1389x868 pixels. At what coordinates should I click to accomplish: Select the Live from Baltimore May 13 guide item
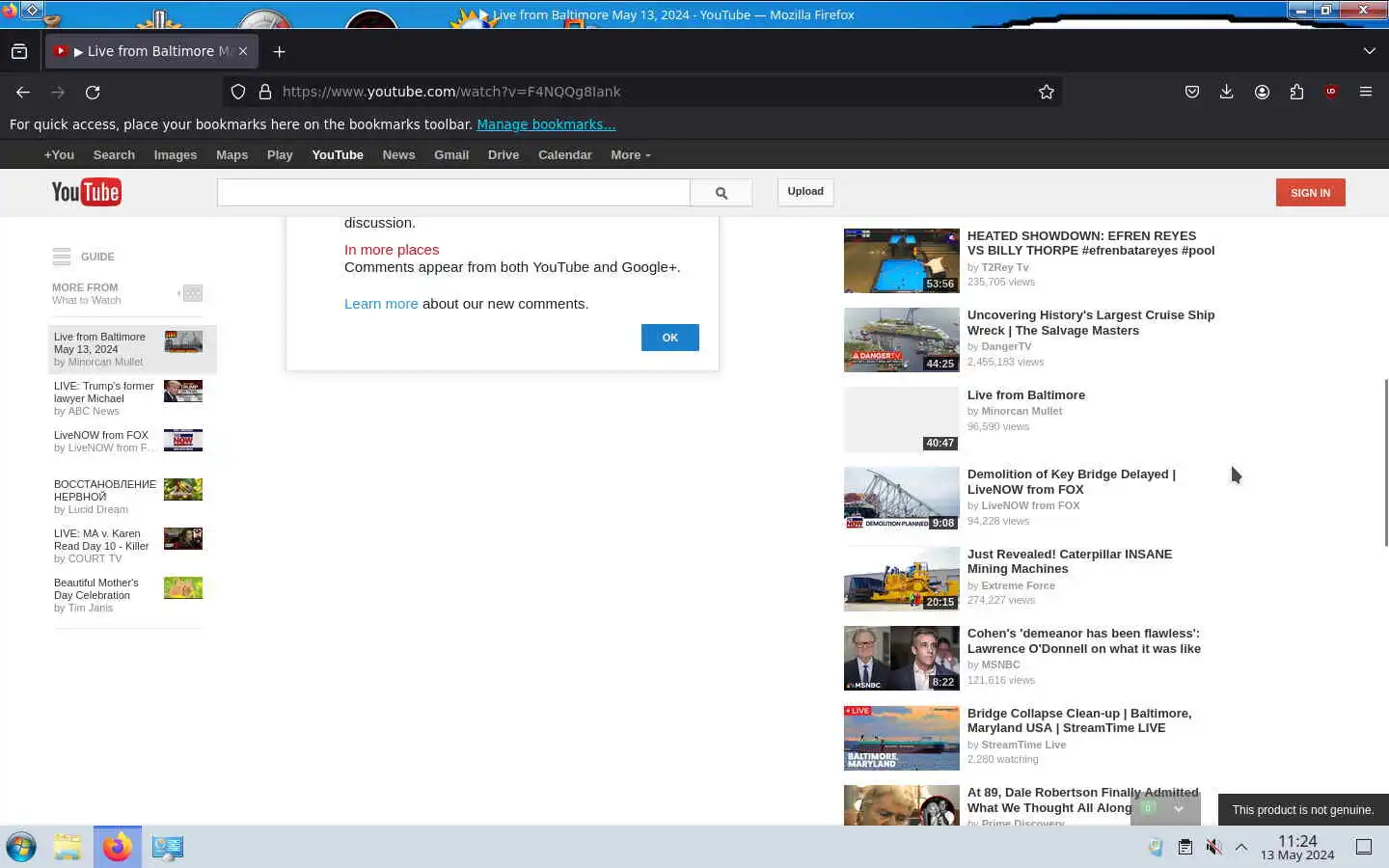(132, 349)
